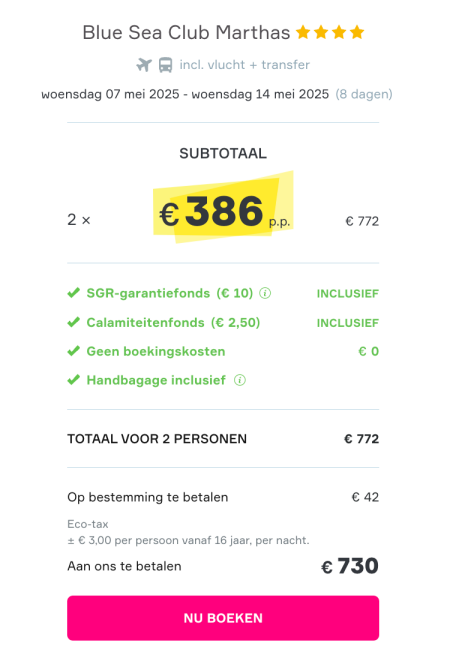Open Handbagage inclusief info icon

tap(240, 380)
